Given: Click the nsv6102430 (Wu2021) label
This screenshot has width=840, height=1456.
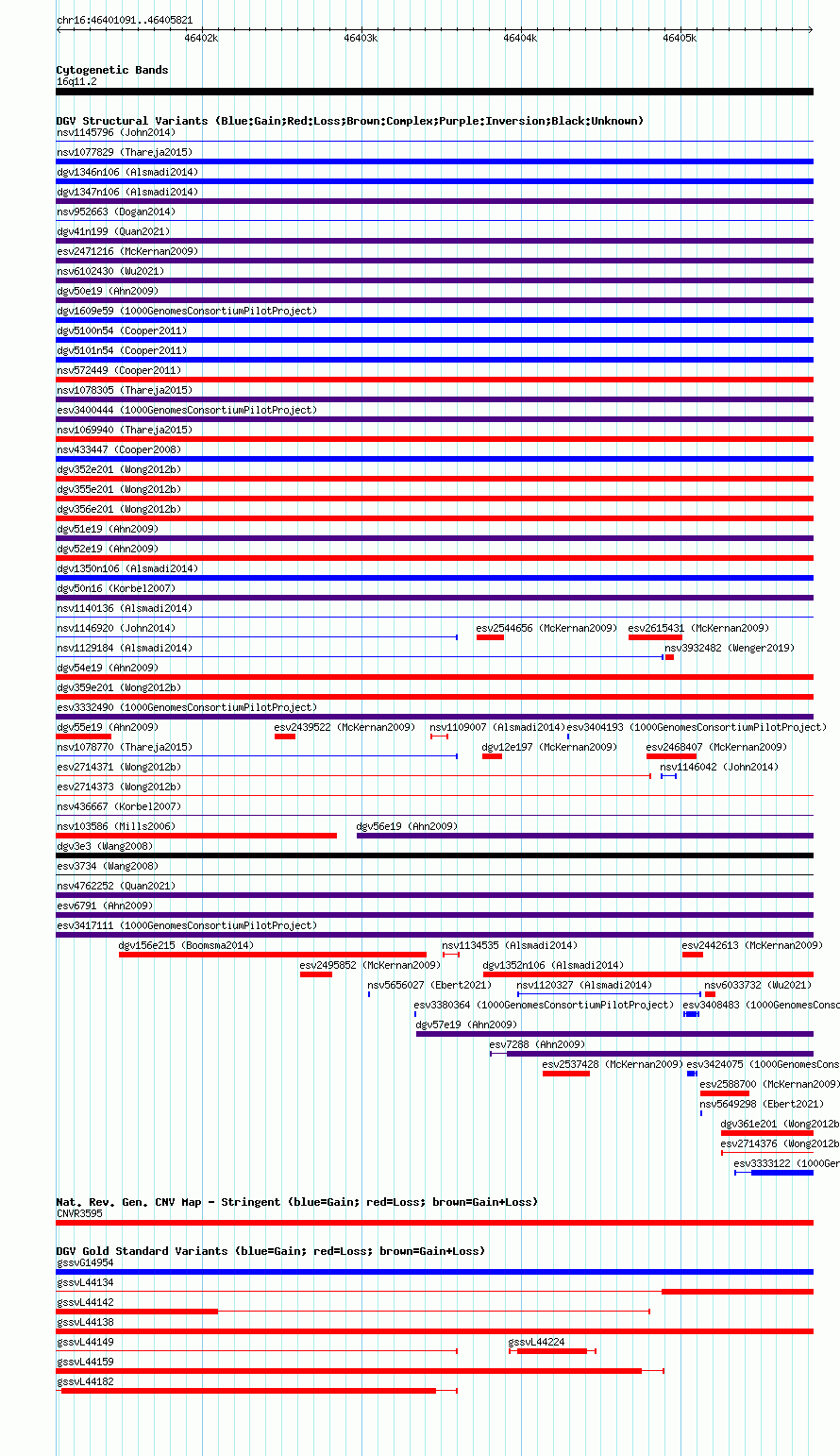Looking at the screenshot, I should (x=110, y=271).
